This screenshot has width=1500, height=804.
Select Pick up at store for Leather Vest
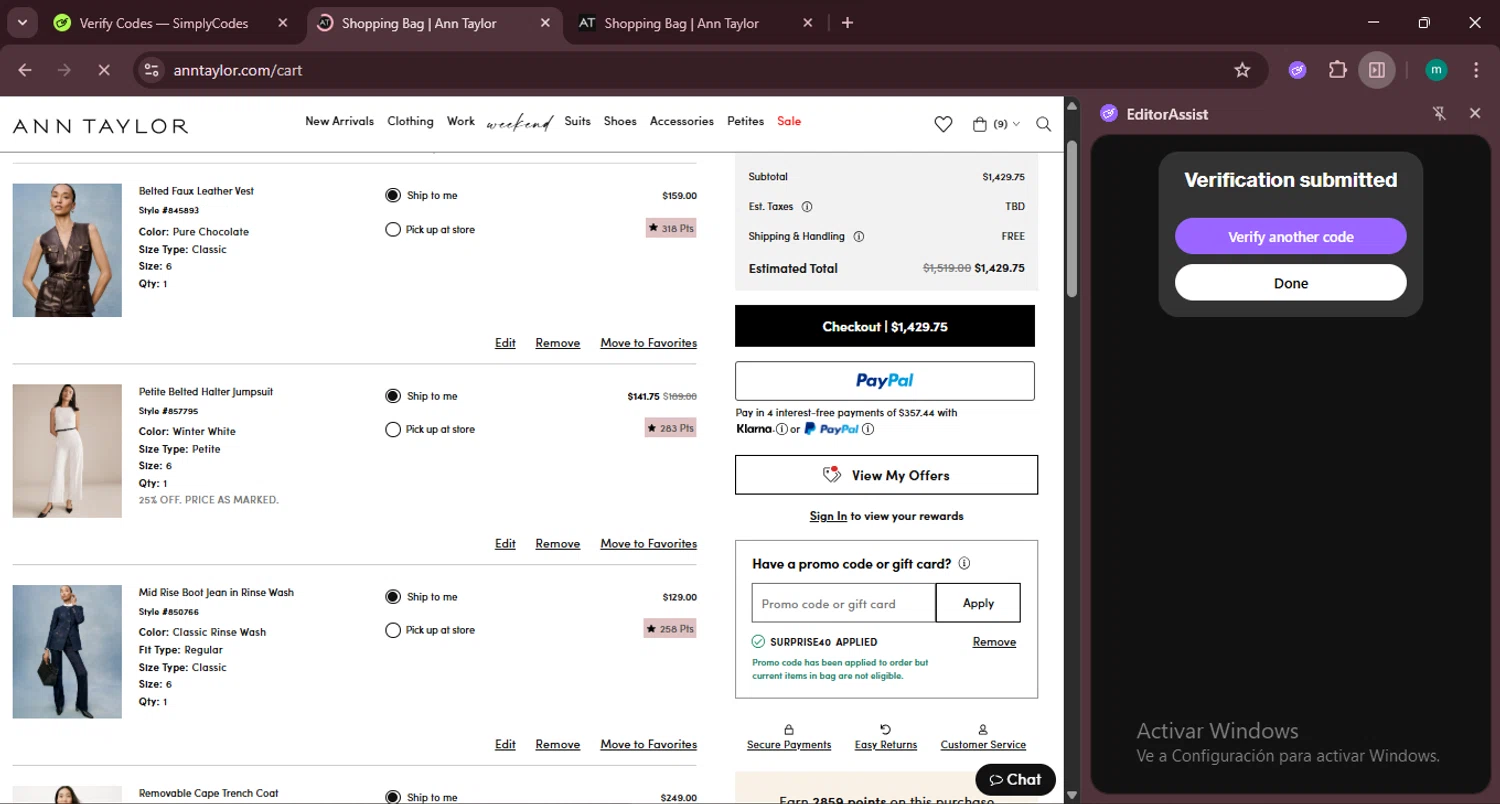point(393,230)
